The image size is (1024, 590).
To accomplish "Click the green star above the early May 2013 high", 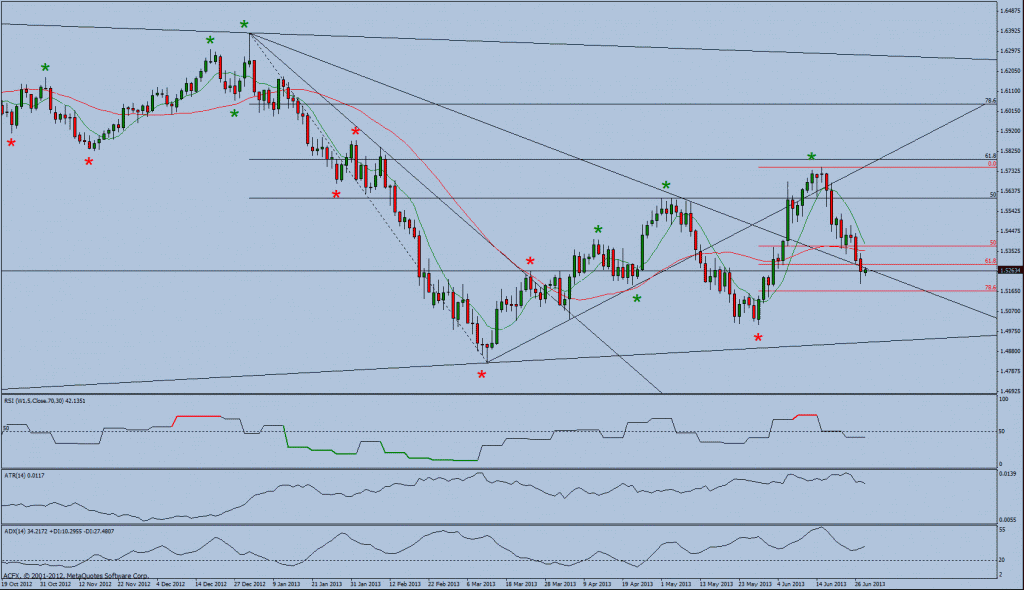I will pyautogui.click(x=665, y=186).
